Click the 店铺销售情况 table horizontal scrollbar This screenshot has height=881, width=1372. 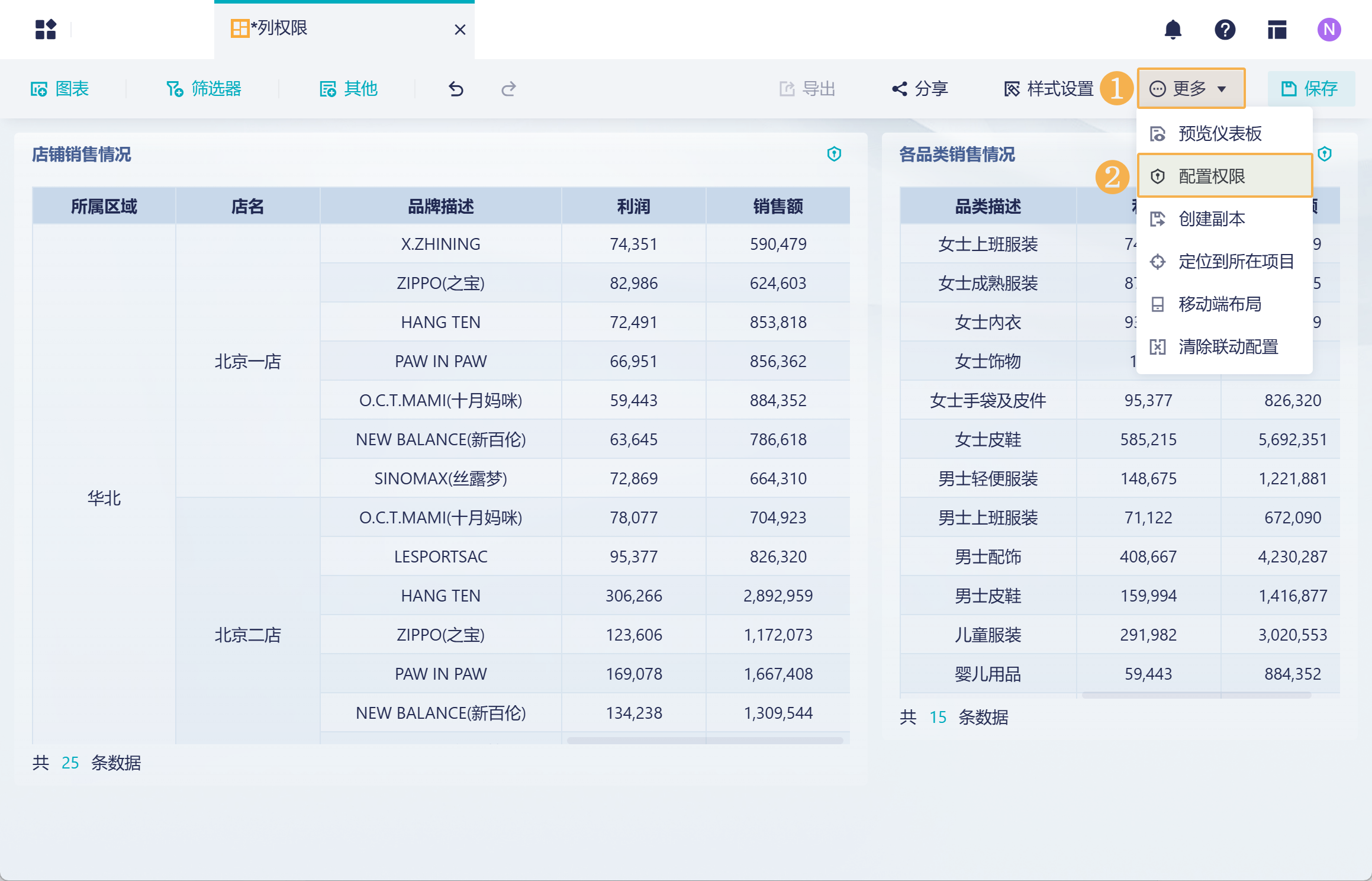click(704, 741)
